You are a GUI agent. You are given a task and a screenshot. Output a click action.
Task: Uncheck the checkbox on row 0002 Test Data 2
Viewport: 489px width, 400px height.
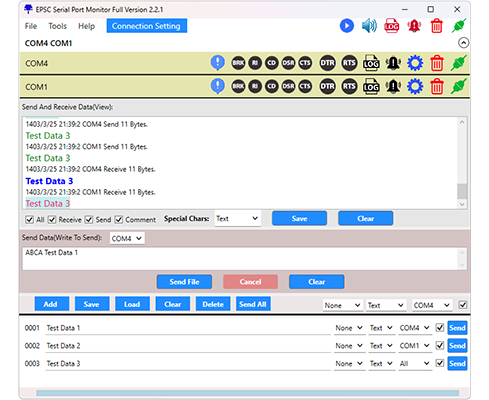440,345
